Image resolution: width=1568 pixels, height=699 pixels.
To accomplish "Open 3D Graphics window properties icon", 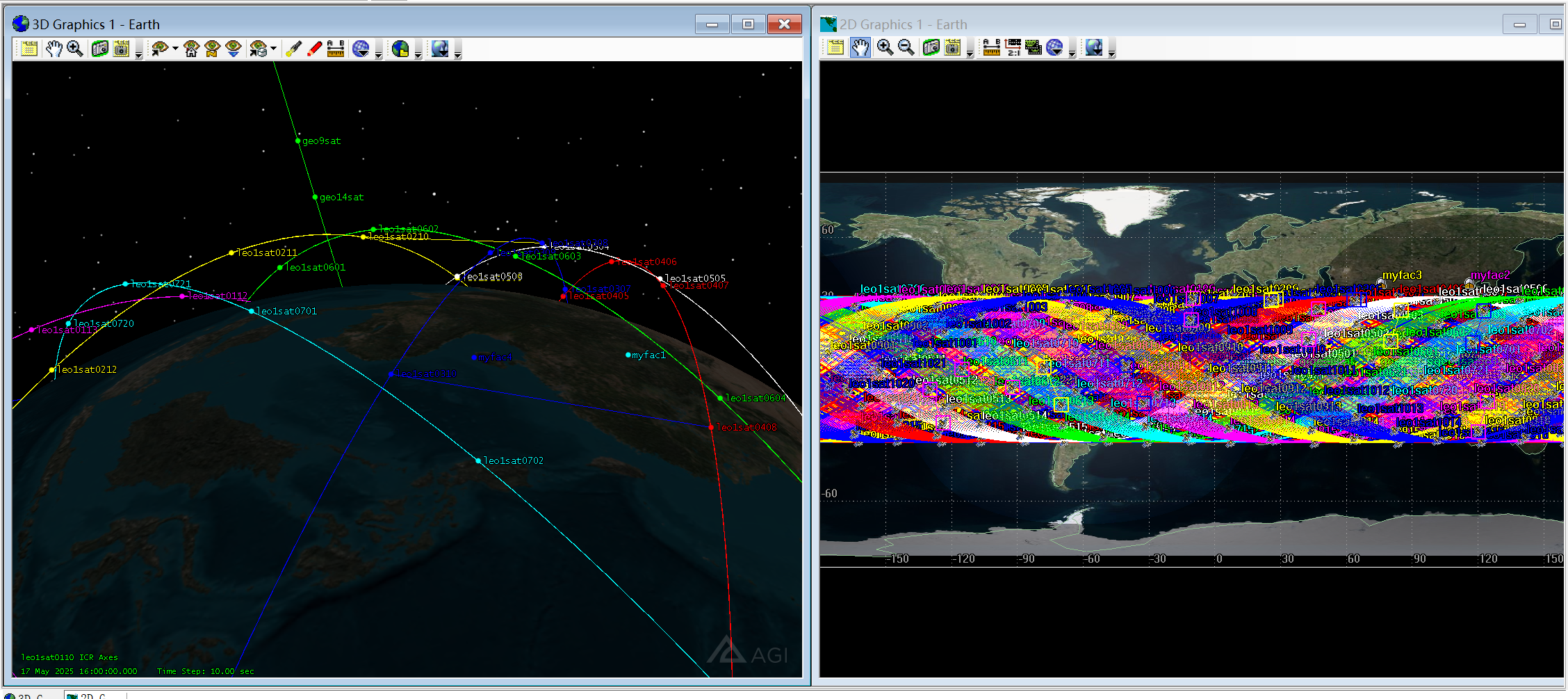I will pos(28,49).
